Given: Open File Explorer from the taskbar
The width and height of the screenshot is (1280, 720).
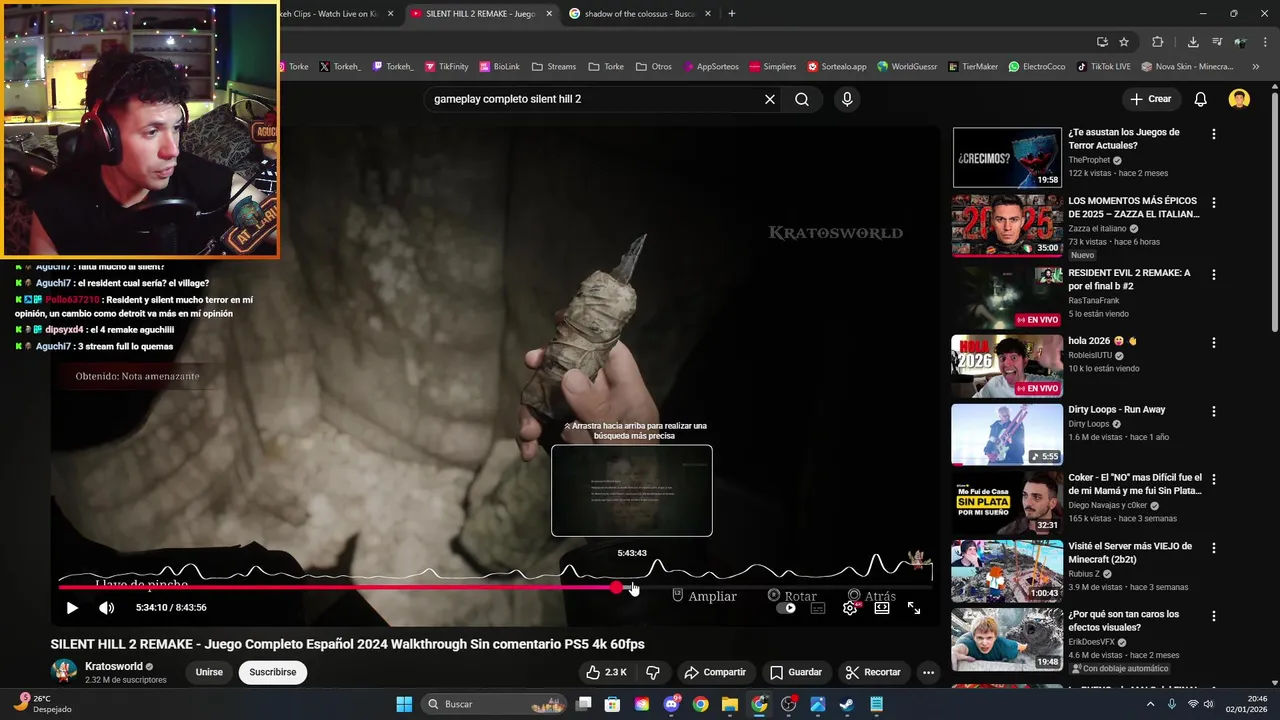Looking at the screenshot, I should [x=729, y=704].
